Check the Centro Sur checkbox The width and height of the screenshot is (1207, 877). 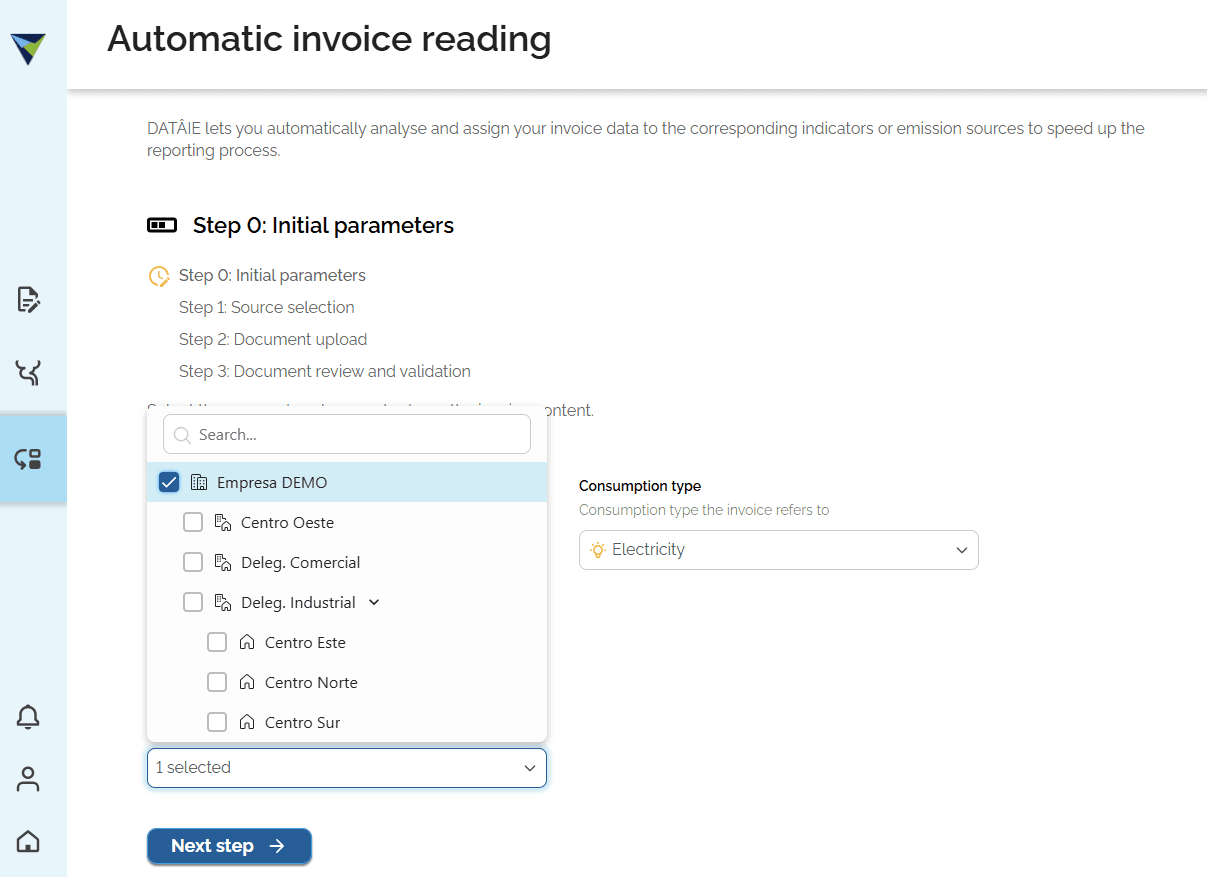pos(217,722)
